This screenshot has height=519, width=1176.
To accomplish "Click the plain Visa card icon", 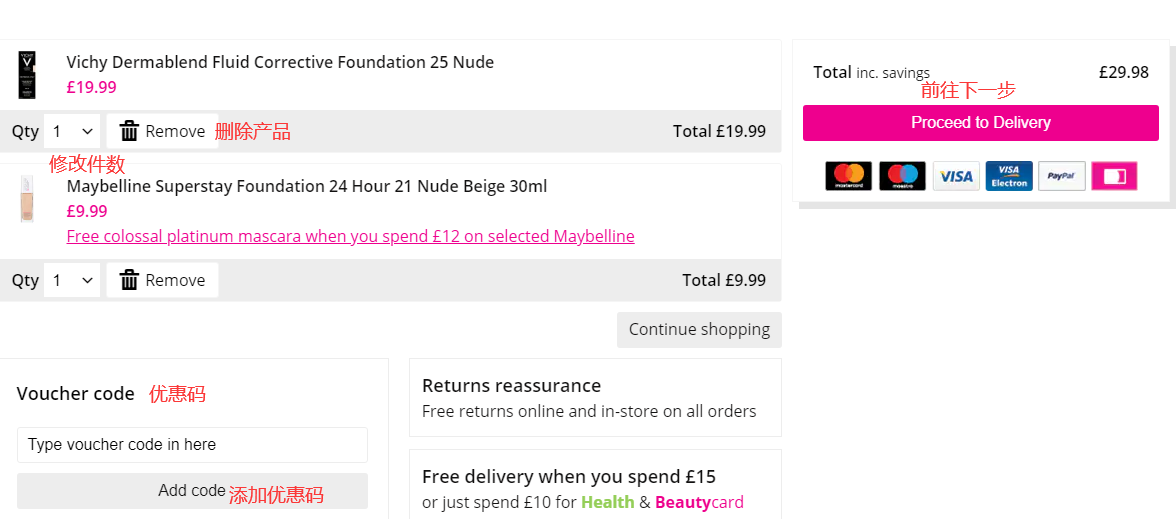I will click(956, 176).
